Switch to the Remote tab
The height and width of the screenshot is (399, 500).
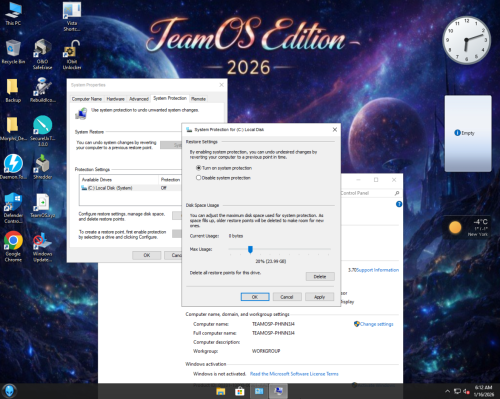pyautogui.click(x=198, y=99)
